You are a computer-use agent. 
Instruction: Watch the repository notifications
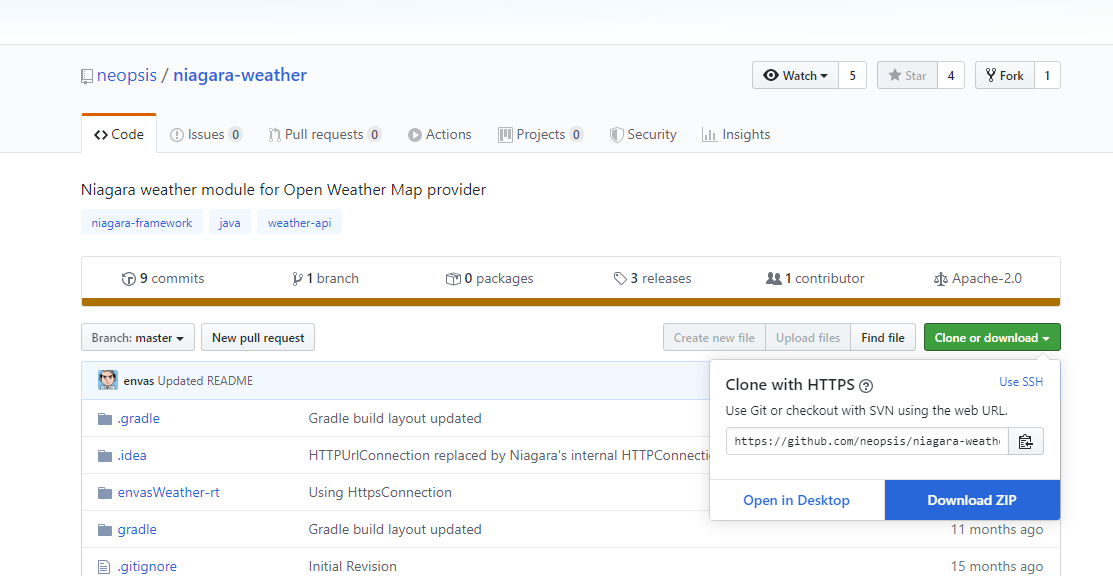click(794, 74)
